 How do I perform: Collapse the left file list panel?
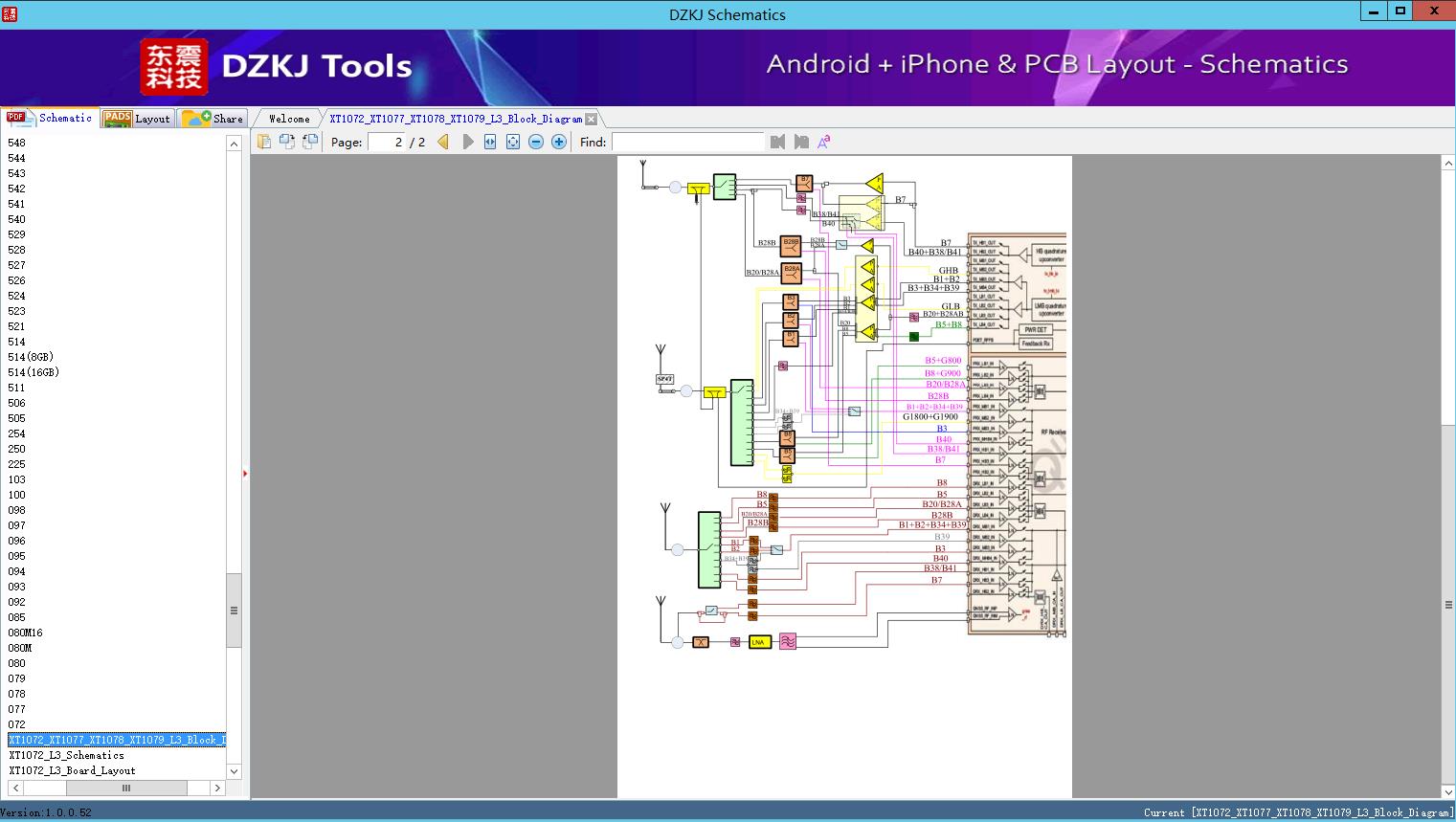pyautogui.click(x=245, y=473)
